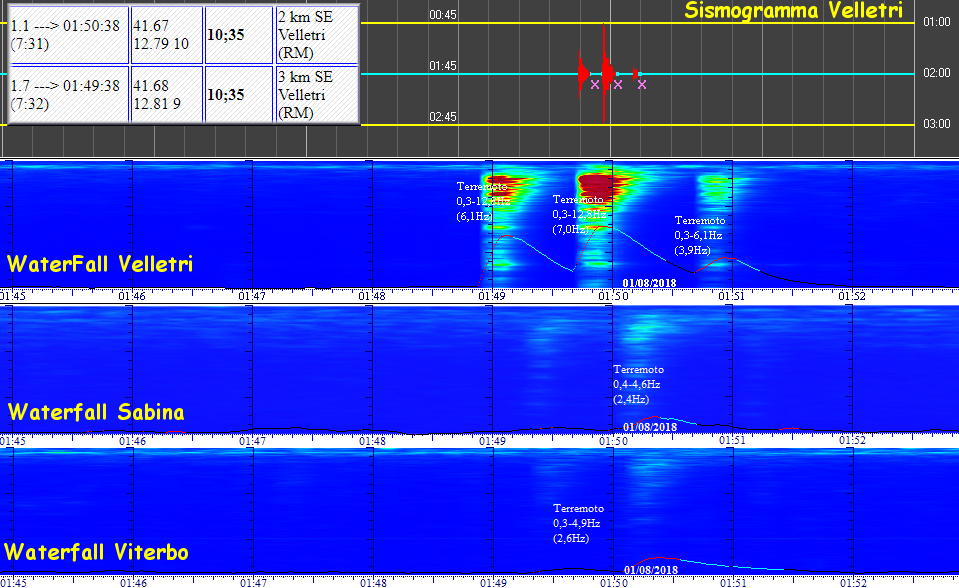
Task: Click coordinates cell '41.68 12.81 9'
Action: [167, 95]
